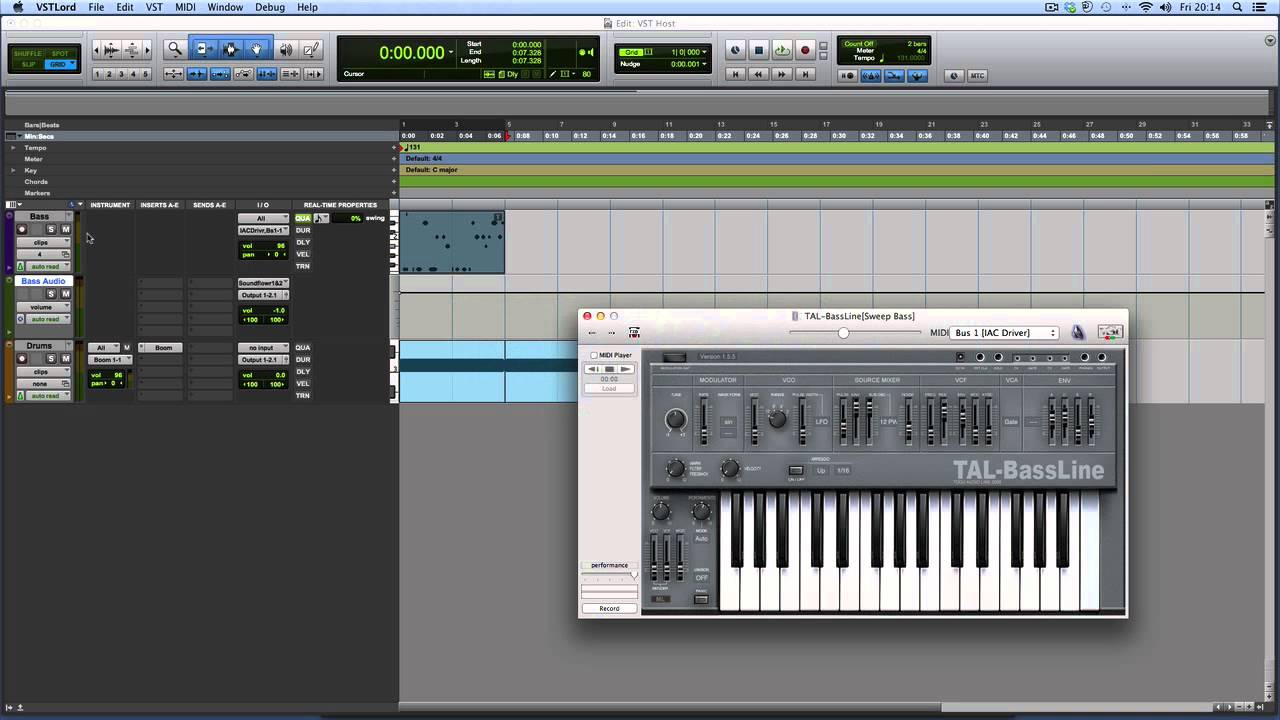Click the Bass track record enable button
This screenshot has width=1280, height=720.
(22, 230)
